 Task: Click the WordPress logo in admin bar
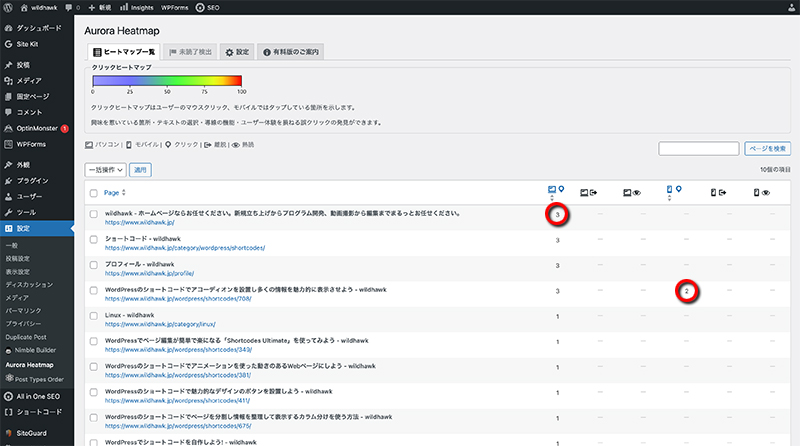tap(9, 7)
